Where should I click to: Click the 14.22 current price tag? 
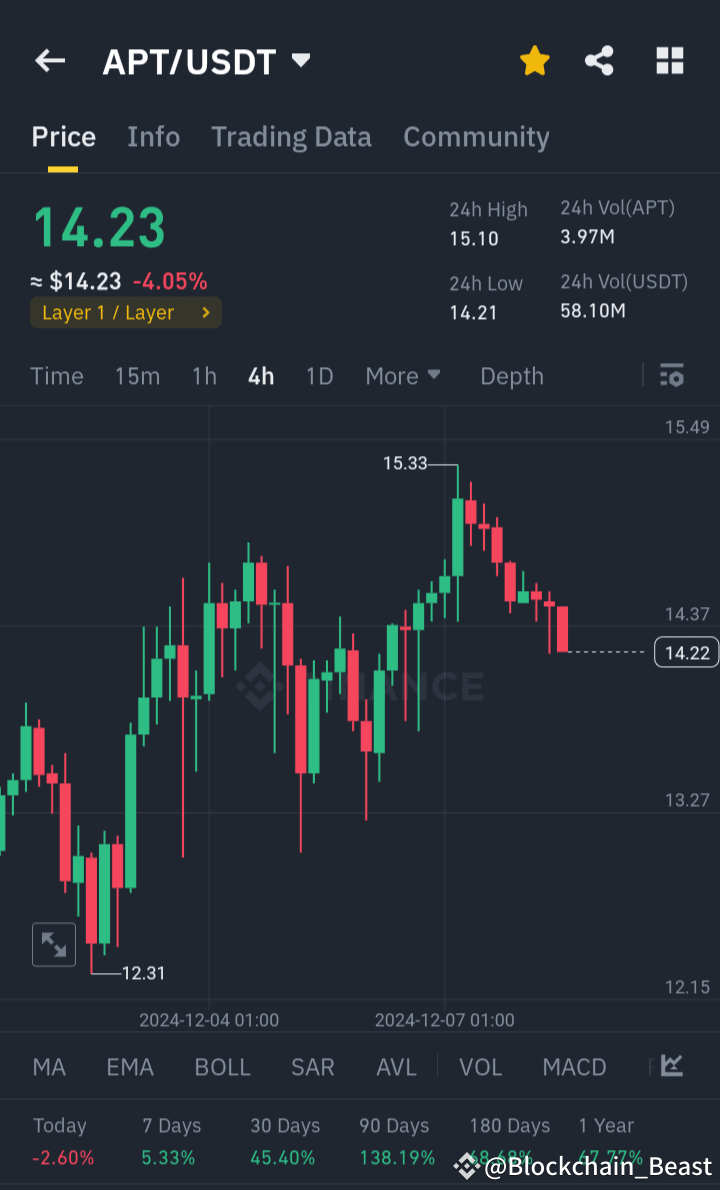coord(686,652)
